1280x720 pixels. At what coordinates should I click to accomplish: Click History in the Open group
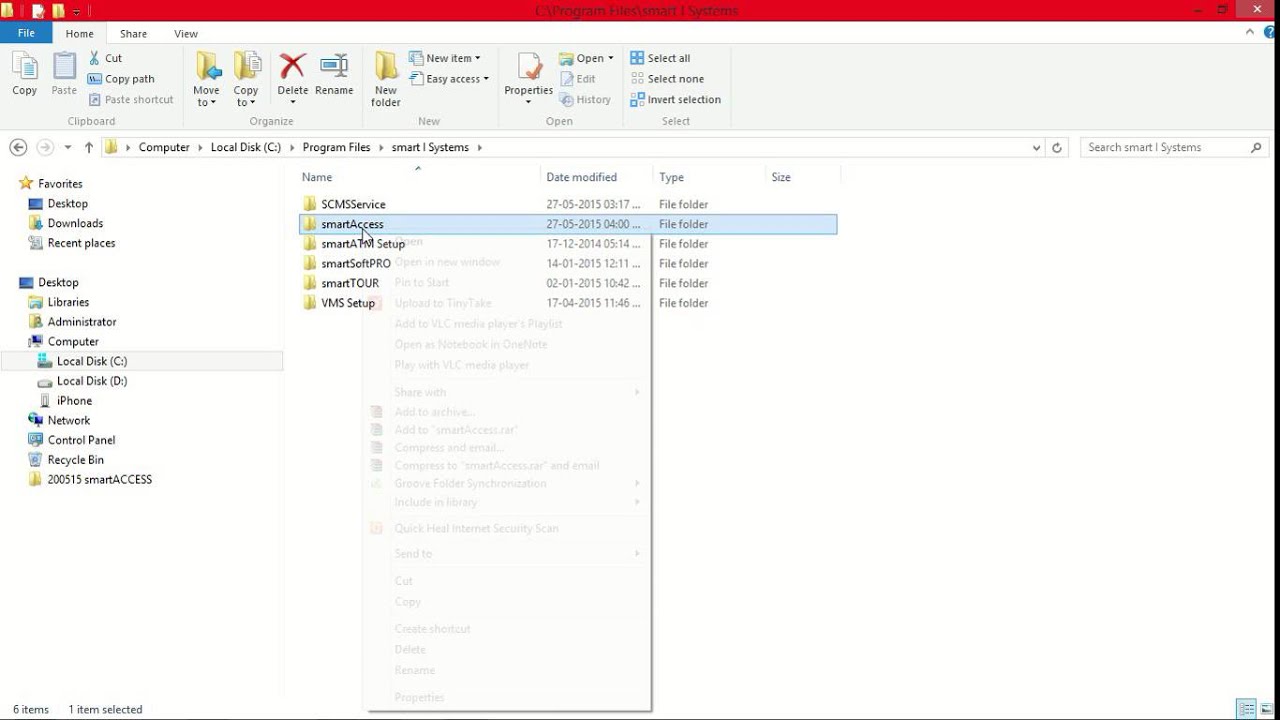[x=586, y=99]
